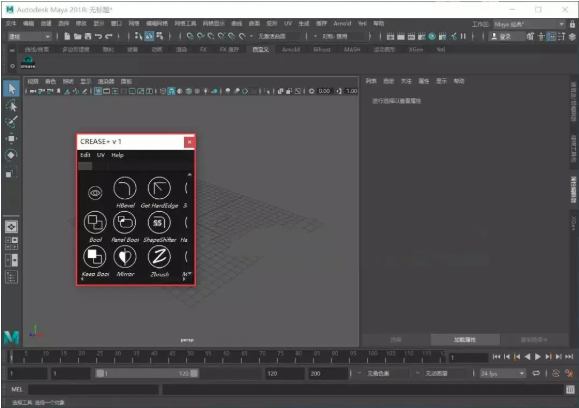The height and width of the screenshot is (408, 579).
Task: Toggle the eye visibility icon in CREASE+
Action: (95, 192)
